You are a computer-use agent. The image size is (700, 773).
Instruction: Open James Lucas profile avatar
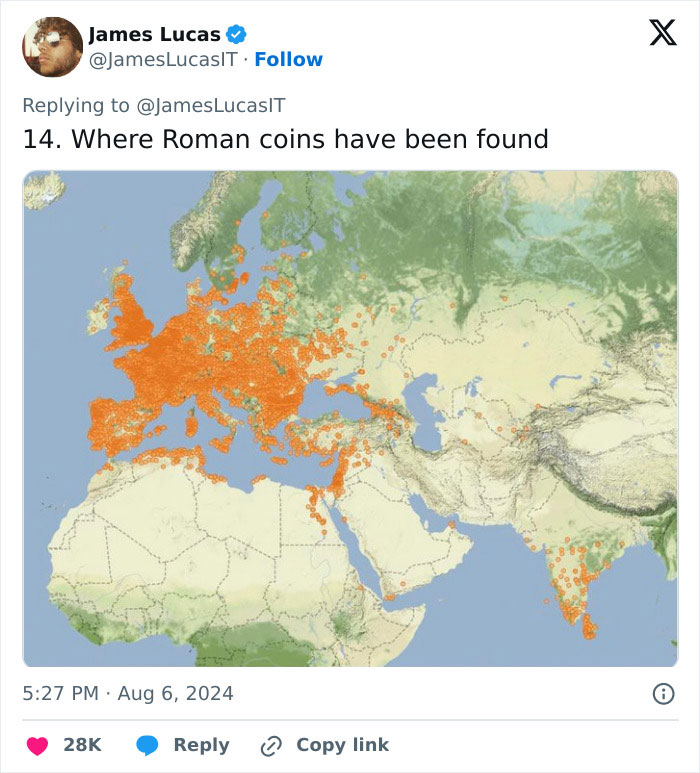(x=52, y=47)
